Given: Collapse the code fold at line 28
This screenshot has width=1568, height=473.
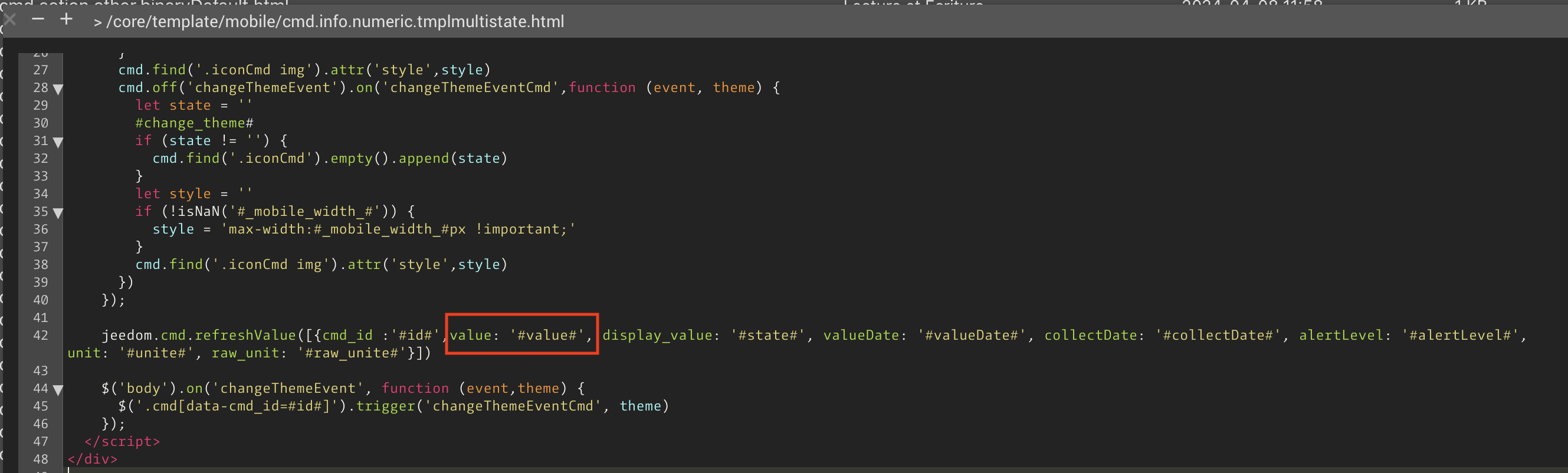Looking at the screenshot, I should (x=58, y=89).
